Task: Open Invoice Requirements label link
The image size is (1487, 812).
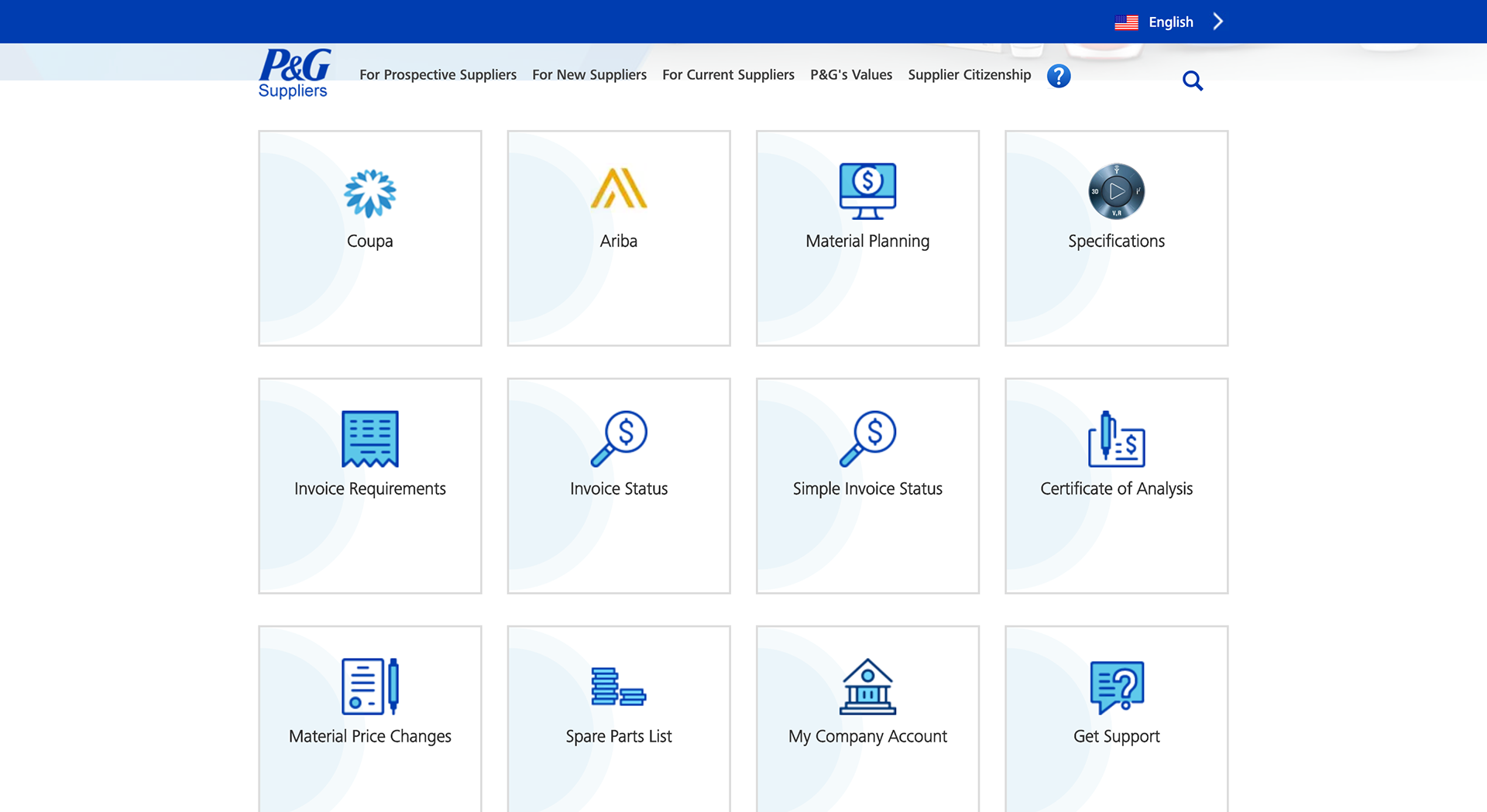Action: (x=370, y=488)
